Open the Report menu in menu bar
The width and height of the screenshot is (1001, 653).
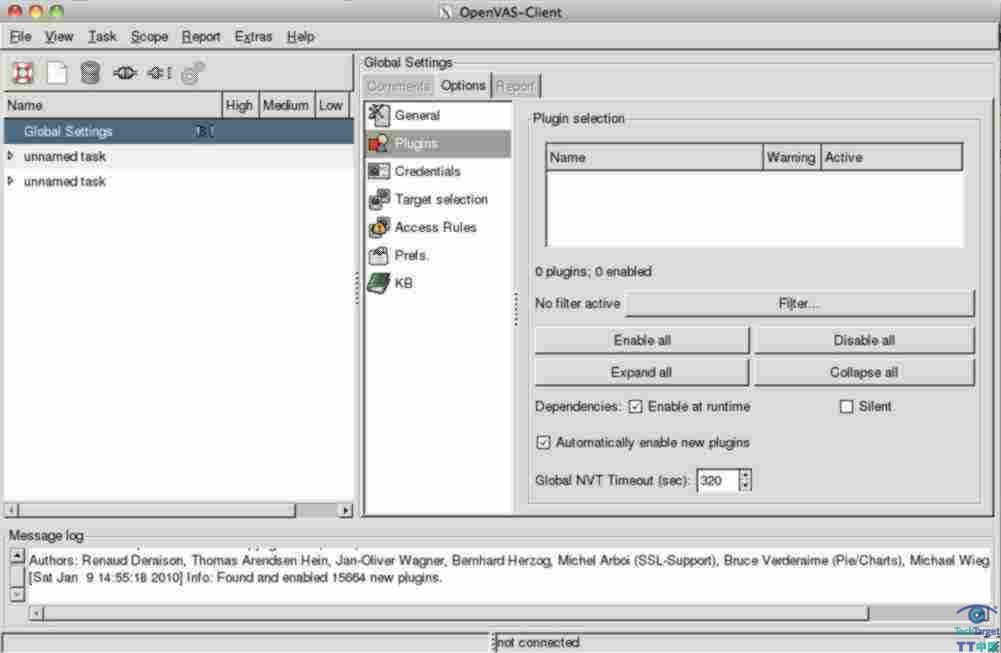[x=201, y=37]
